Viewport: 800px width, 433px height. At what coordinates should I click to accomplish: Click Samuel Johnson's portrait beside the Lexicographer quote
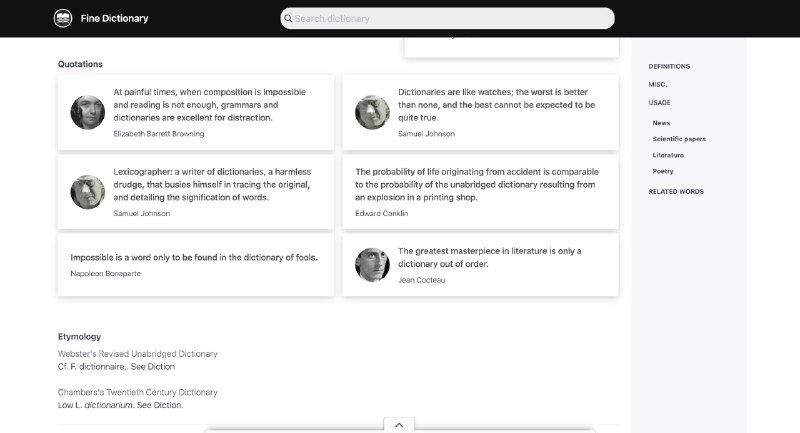point(88,191)
